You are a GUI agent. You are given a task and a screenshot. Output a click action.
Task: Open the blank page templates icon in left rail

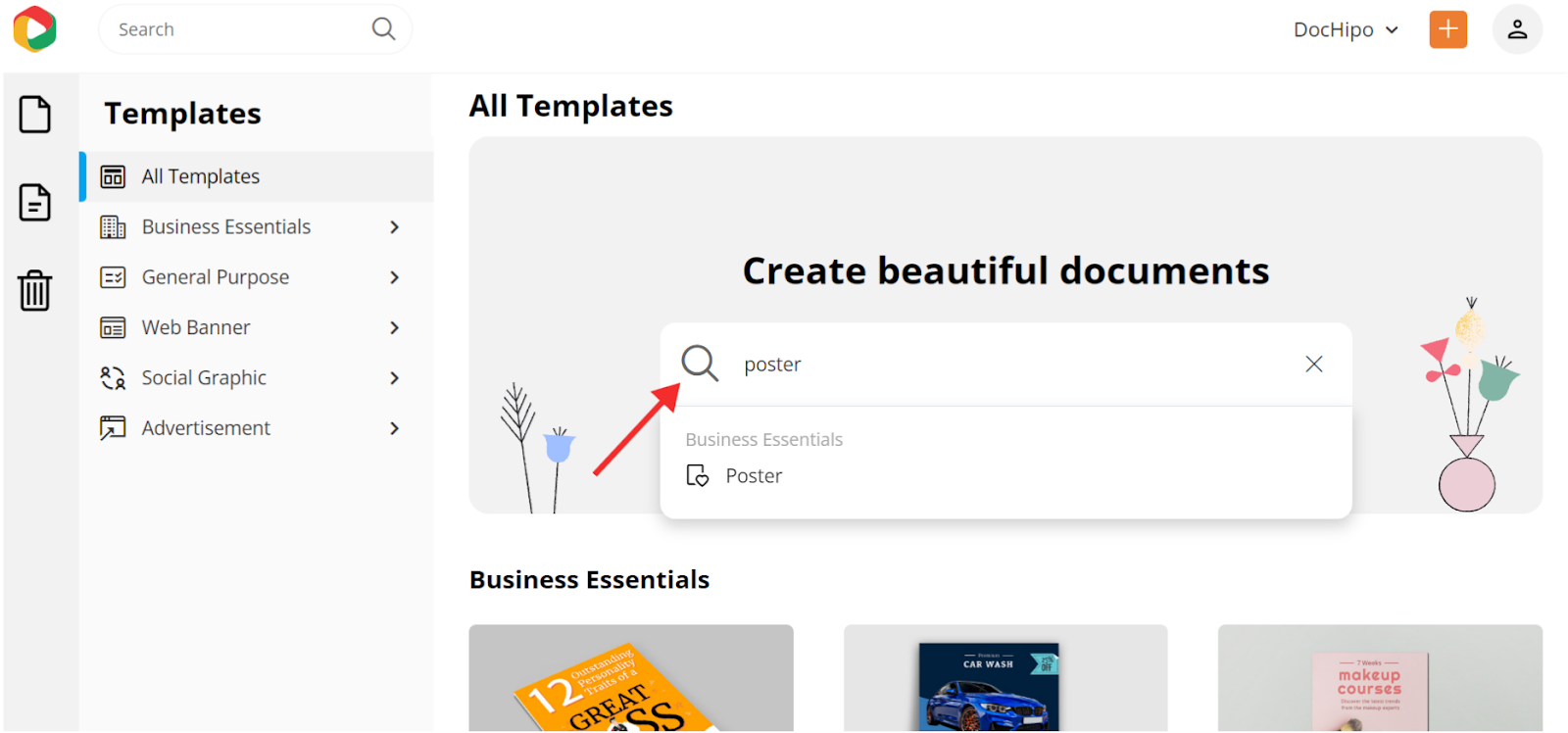pos(35,115)
